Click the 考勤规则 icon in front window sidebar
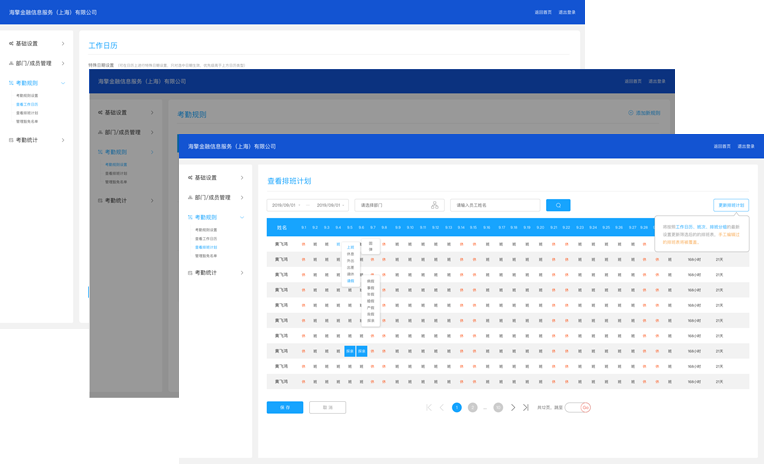Image resolution: width=764 pixels, height=464 pixels. tap(190, 217)
